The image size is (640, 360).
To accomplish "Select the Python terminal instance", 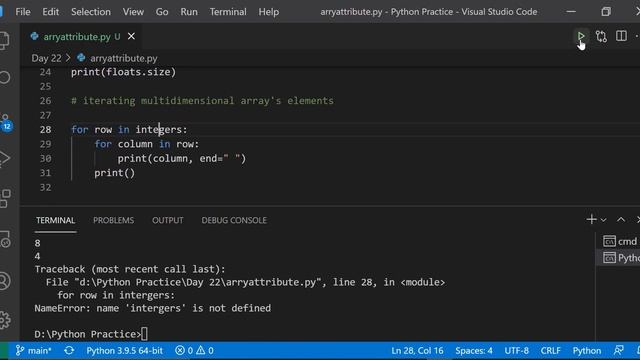I will click(x=620, y=258).
